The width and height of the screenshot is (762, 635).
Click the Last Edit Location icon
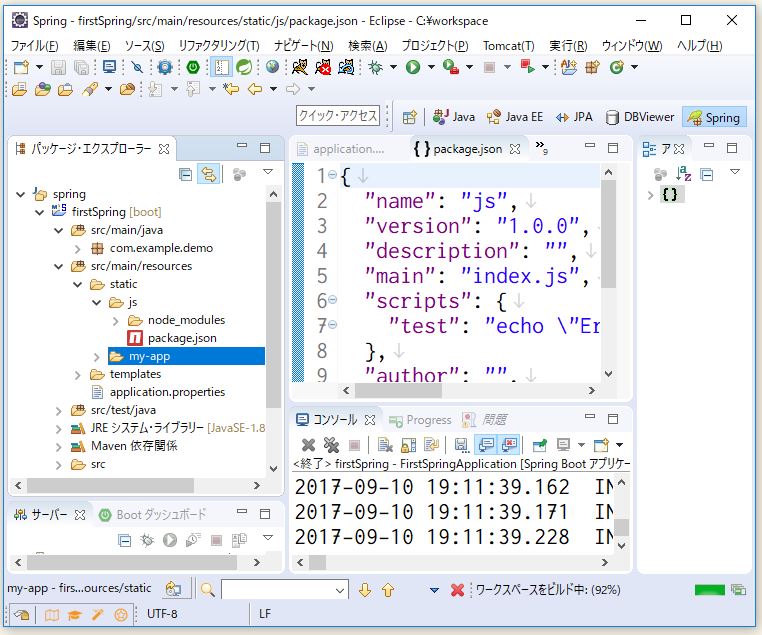(231, 89)
